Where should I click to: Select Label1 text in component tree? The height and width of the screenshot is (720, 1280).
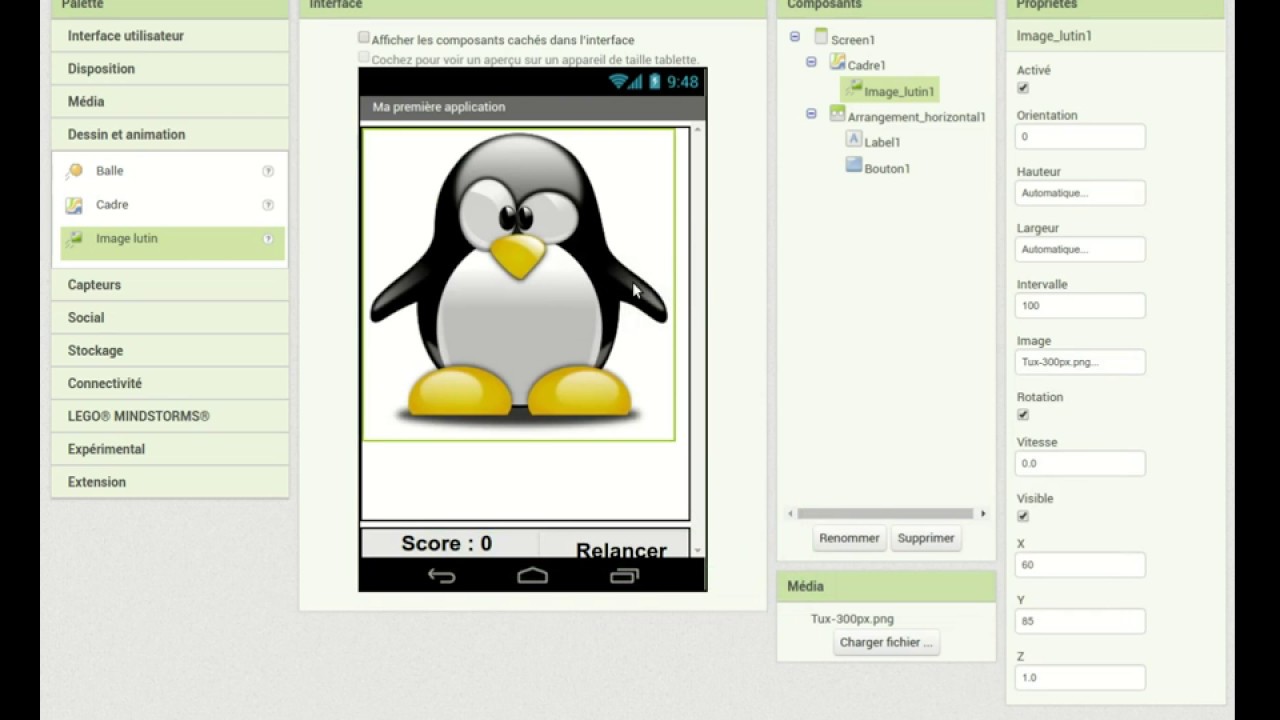coord(882,143)
